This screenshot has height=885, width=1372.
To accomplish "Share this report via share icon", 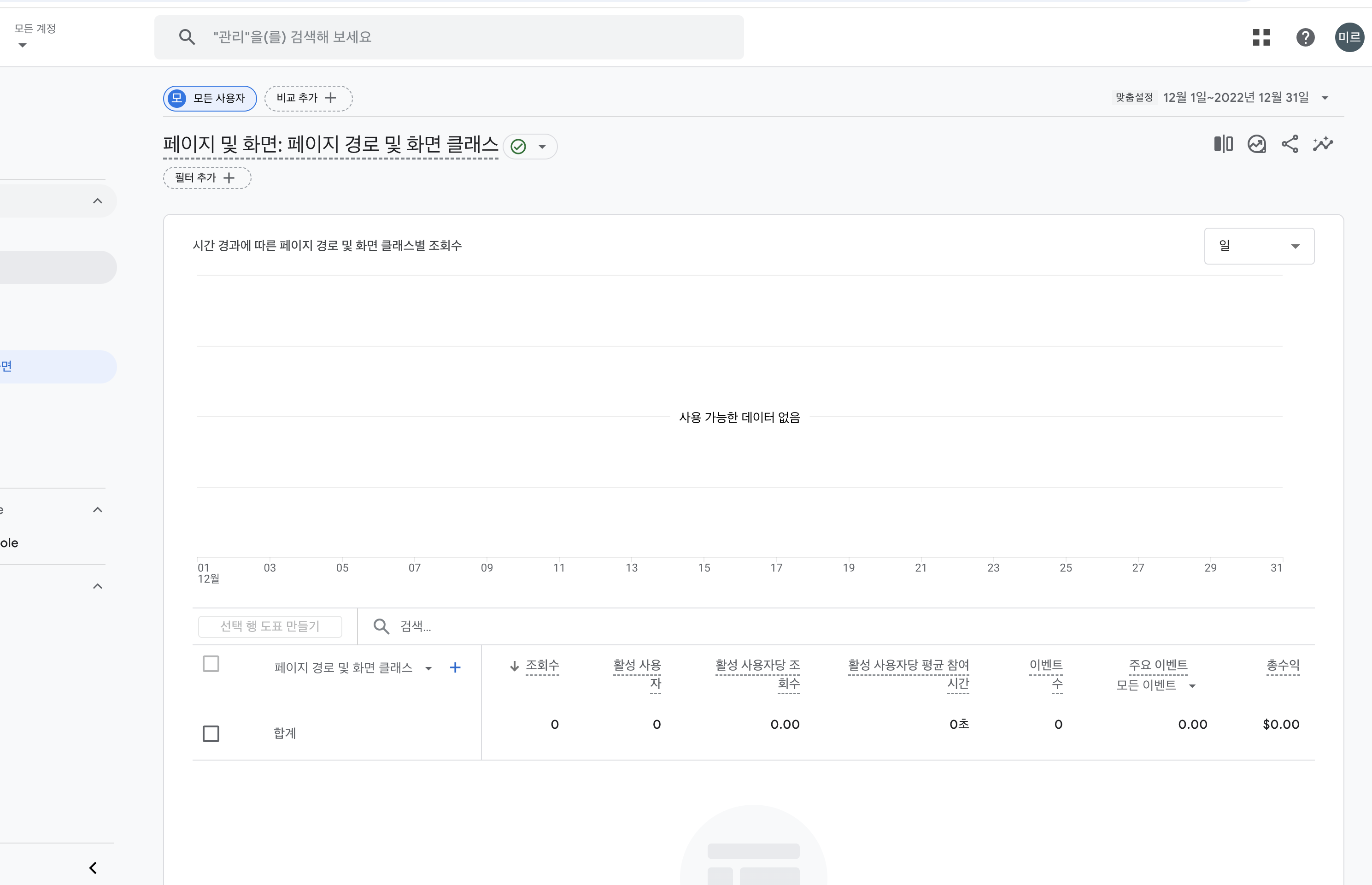I will coord(1290,144).
